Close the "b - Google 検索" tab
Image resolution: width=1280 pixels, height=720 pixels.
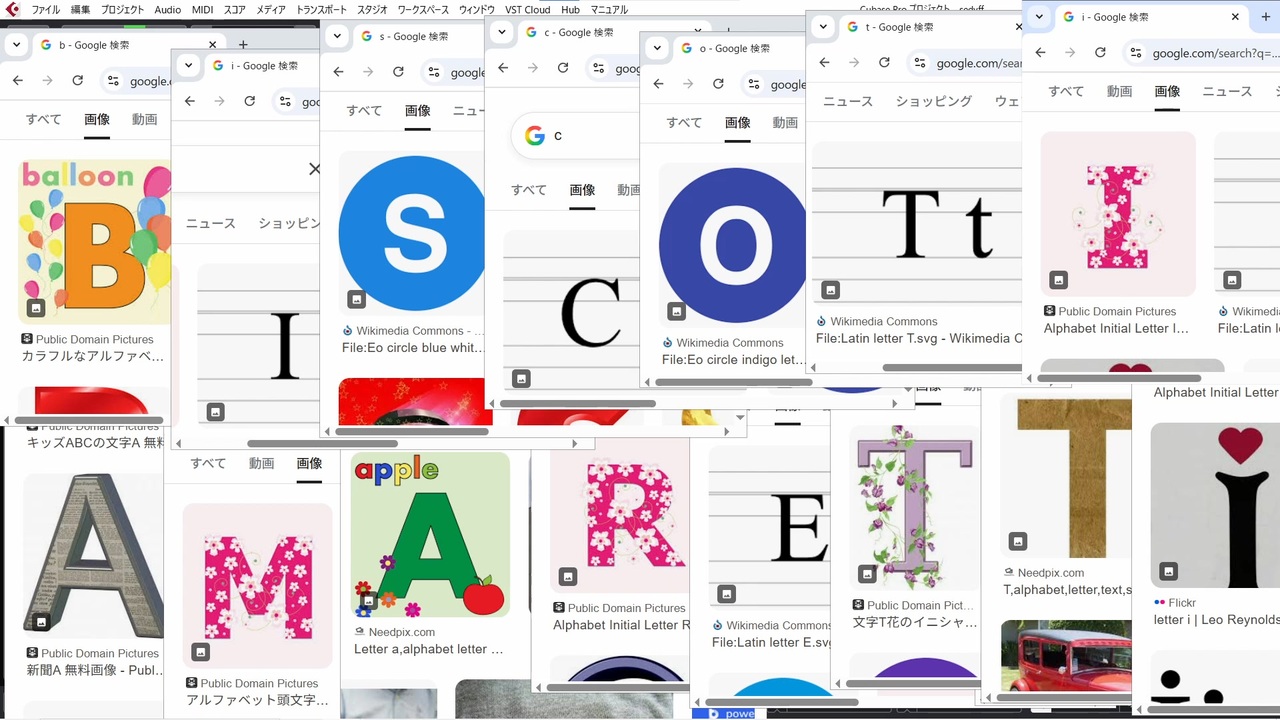tap(212, 45)
